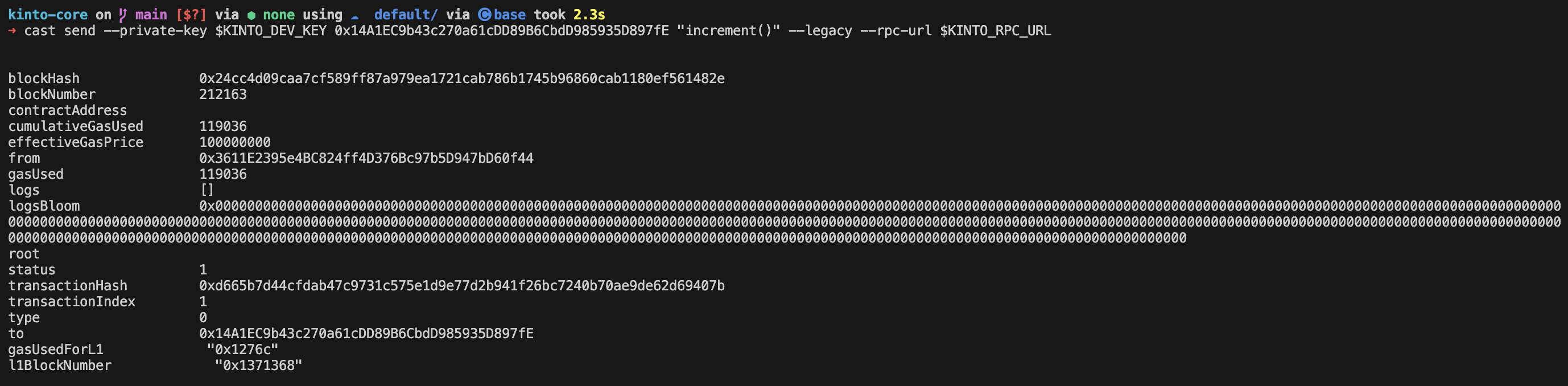Click the blockHash value starting 0x24cc
This screenshot has height=386, width=1568.
pyautogui.click(x=461, y=79)
